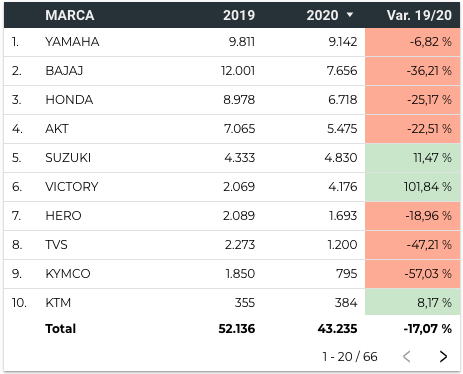This screenshot has width=463, height=374.
Task: Click the HERO brand name
Action: tap(63, 216)
